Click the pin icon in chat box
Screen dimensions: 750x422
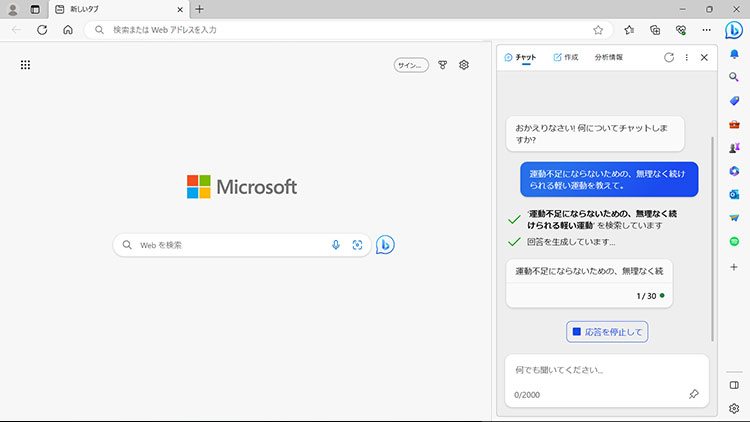coord(694,394)
